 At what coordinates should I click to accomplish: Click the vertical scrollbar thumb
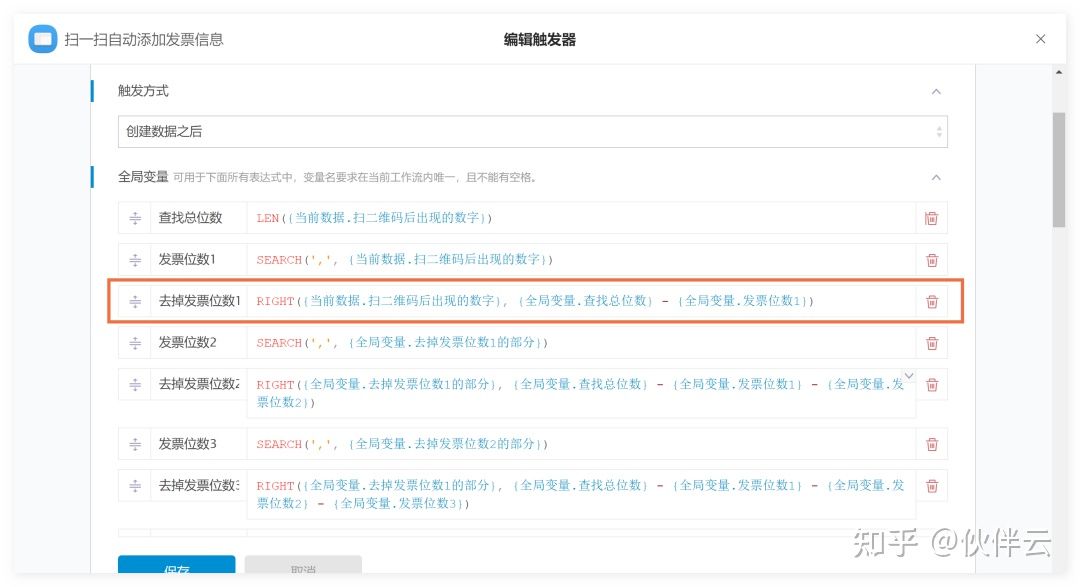pyautogui.click(x=1058, y=170)
